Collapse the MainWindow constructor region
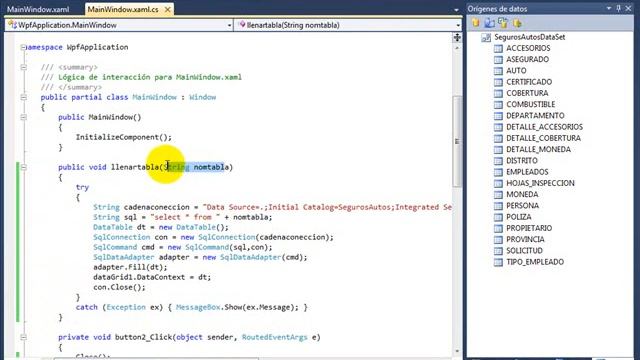The image size is (640, 360). point(23,118)
